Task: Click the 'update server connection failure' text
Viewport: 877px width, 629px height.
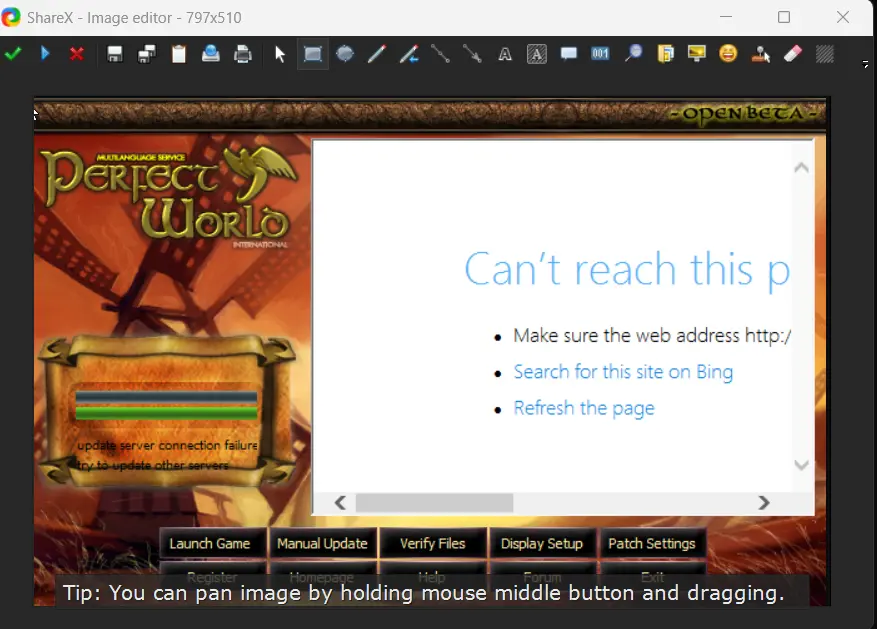Action: 167,445
